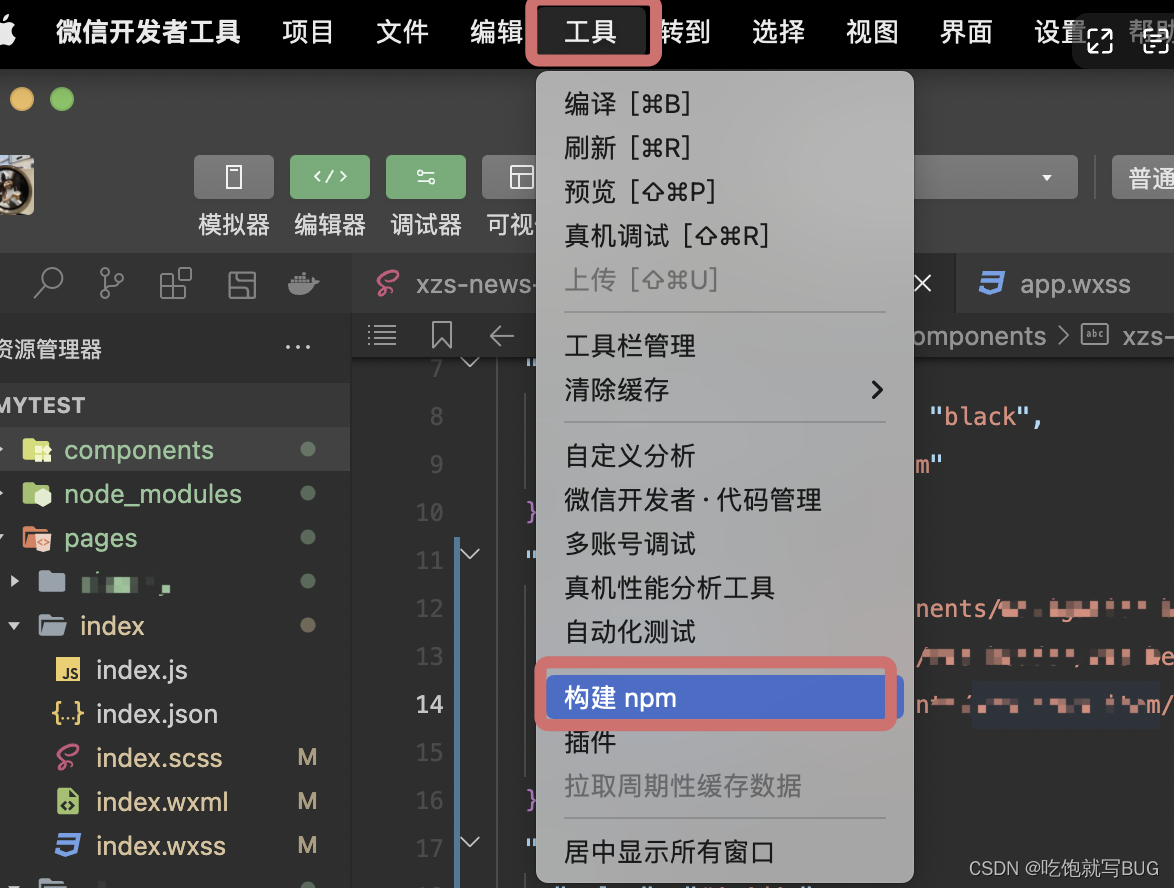
Task: Open the extensions blocks icon
Action: [176, 284]
